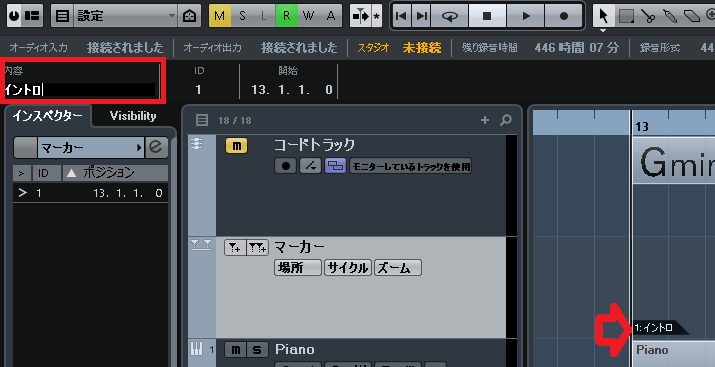715x367 pixels.
Task: Select the Object Selection arrow tool
Action: (604, 16)
